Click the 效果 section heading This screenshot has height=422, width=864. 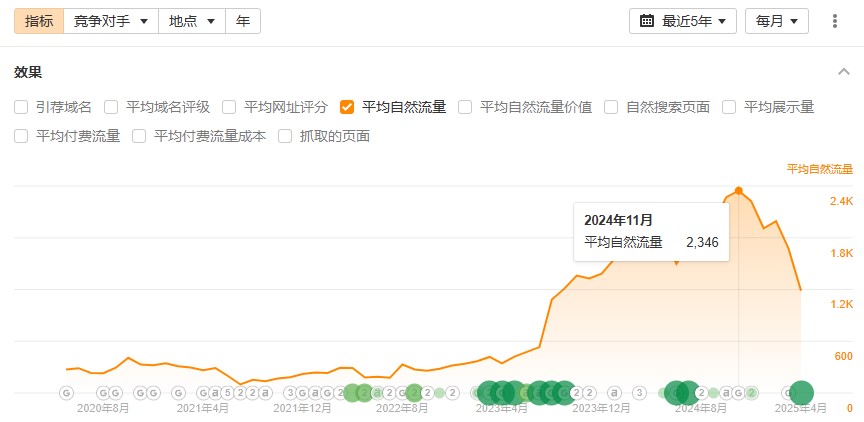coord(28,72)
